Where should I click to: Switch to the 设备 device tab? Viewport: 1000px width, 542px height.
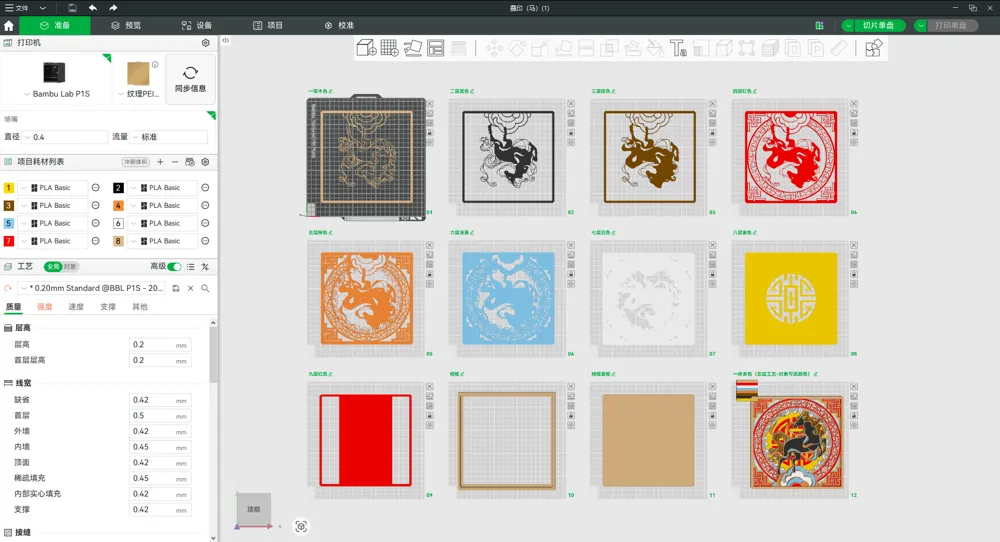coord(196,26)
